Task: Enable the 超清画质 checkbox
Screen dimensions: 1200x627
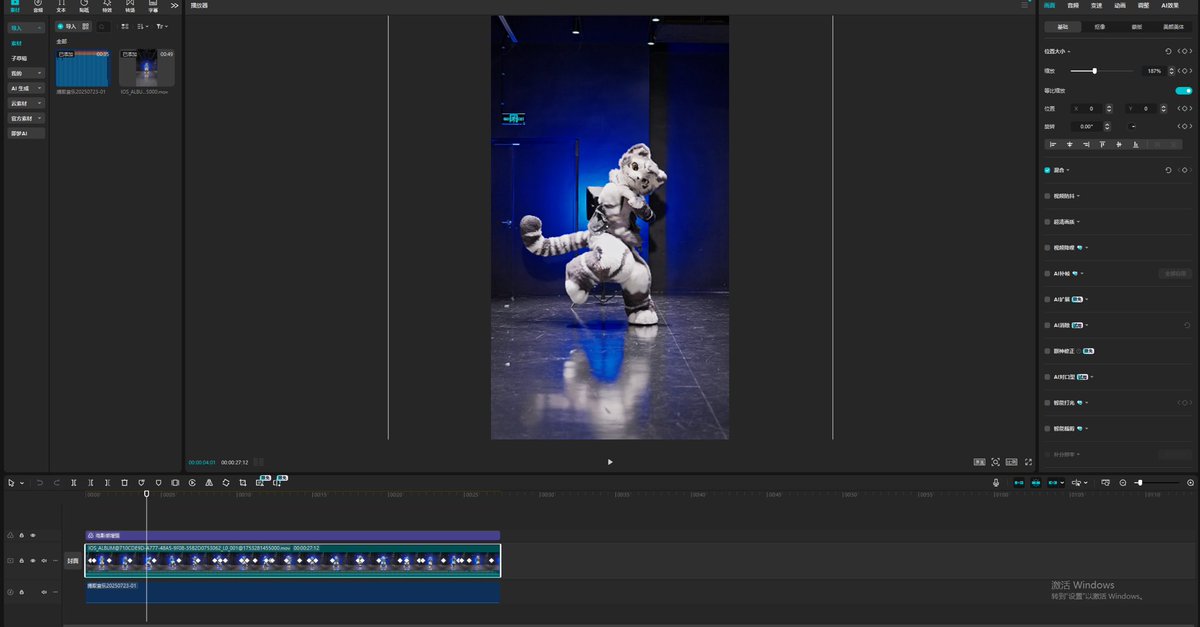Action: tap(1047, 222)
